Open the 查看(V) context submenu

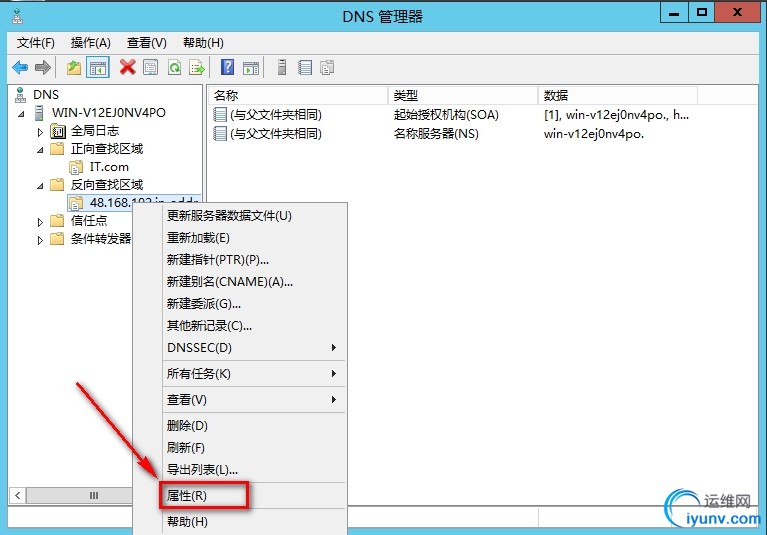253,400
